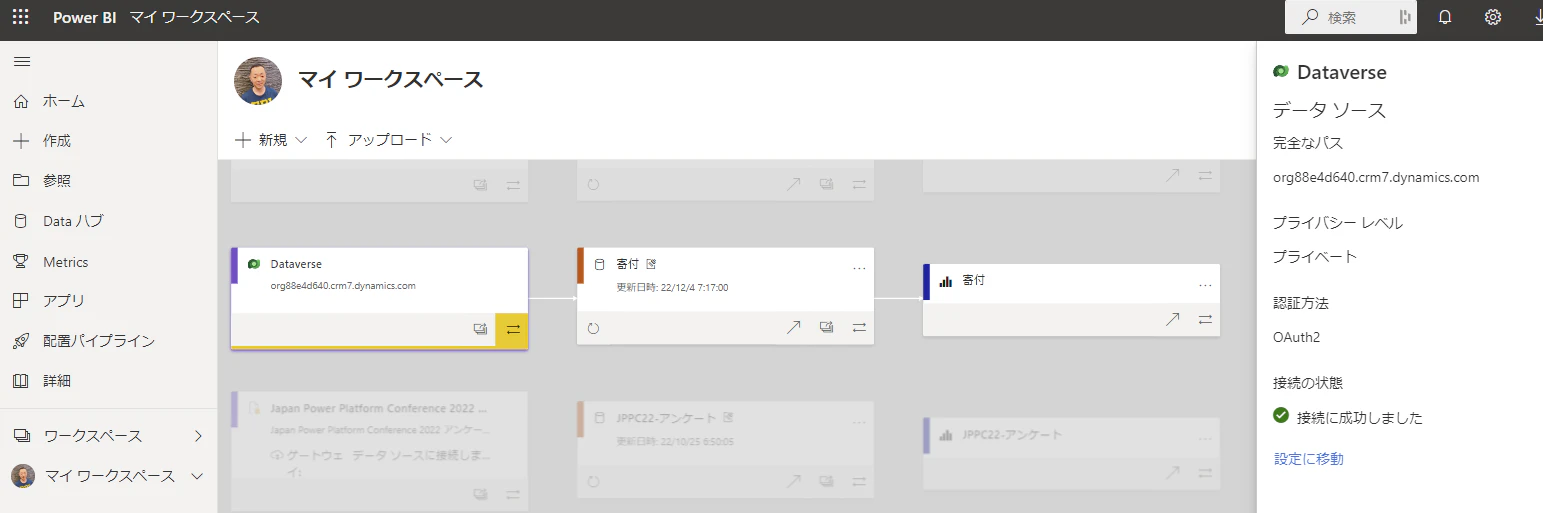Show impact analysis on 寄付 dataset card
Screen dimensions: 1543x513
pyautogui.click(x=826, y=327)
